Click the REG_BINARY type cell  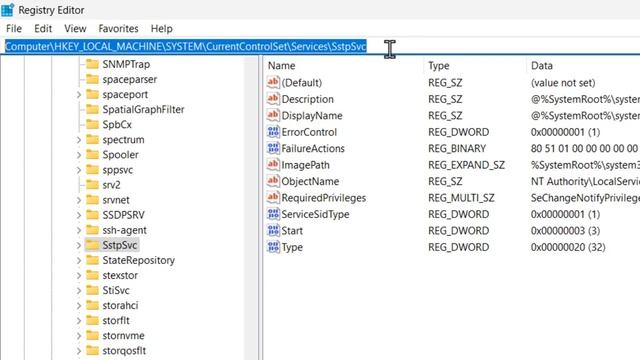click(x=457, y=149)
